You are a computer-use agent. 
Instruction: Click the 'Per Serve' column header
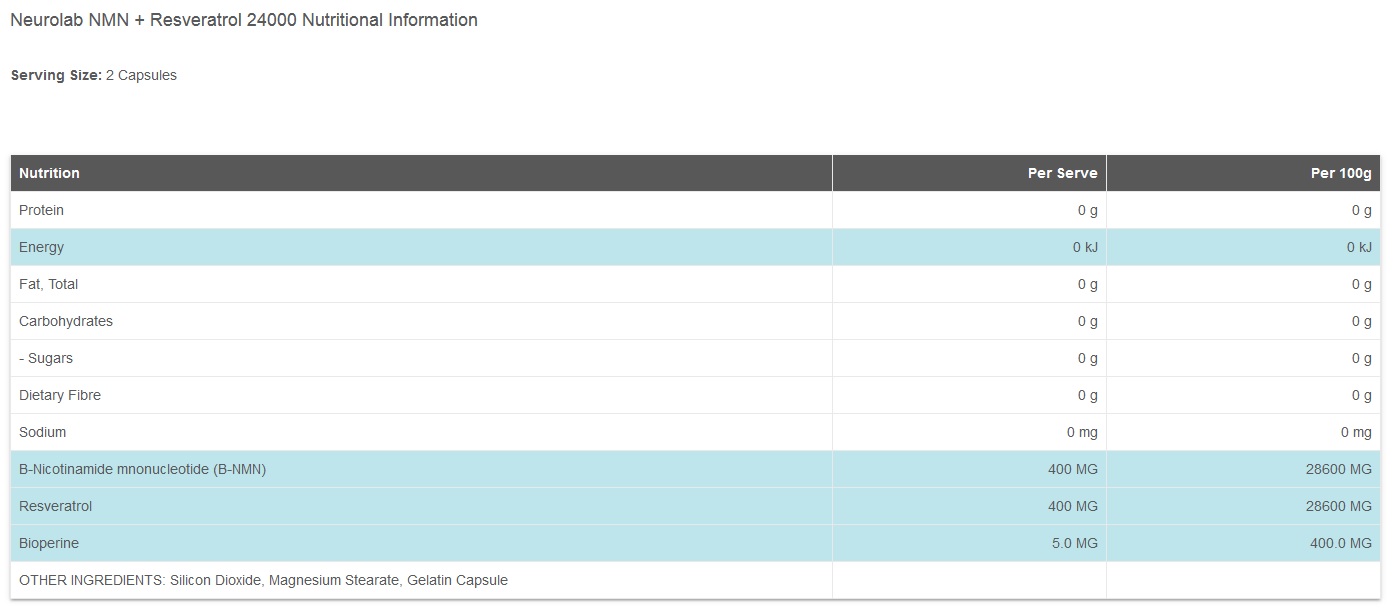tap(1062, 173)
